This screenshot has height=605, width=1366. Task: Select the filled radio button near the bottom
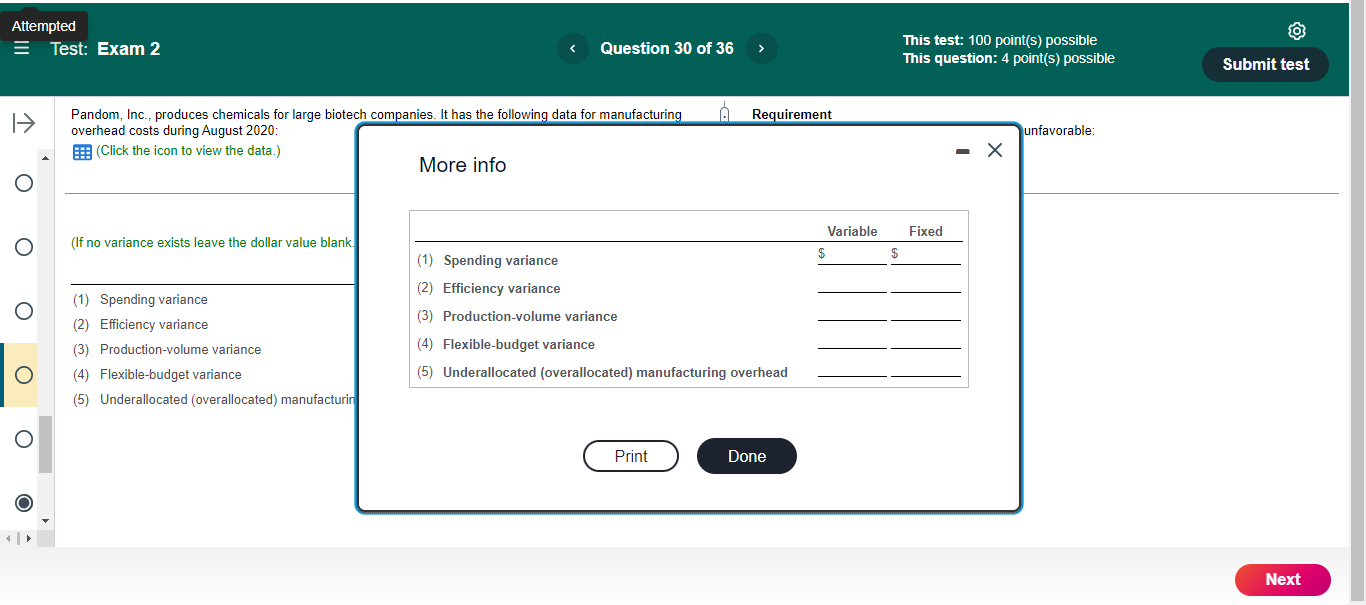tap(23, 503)
